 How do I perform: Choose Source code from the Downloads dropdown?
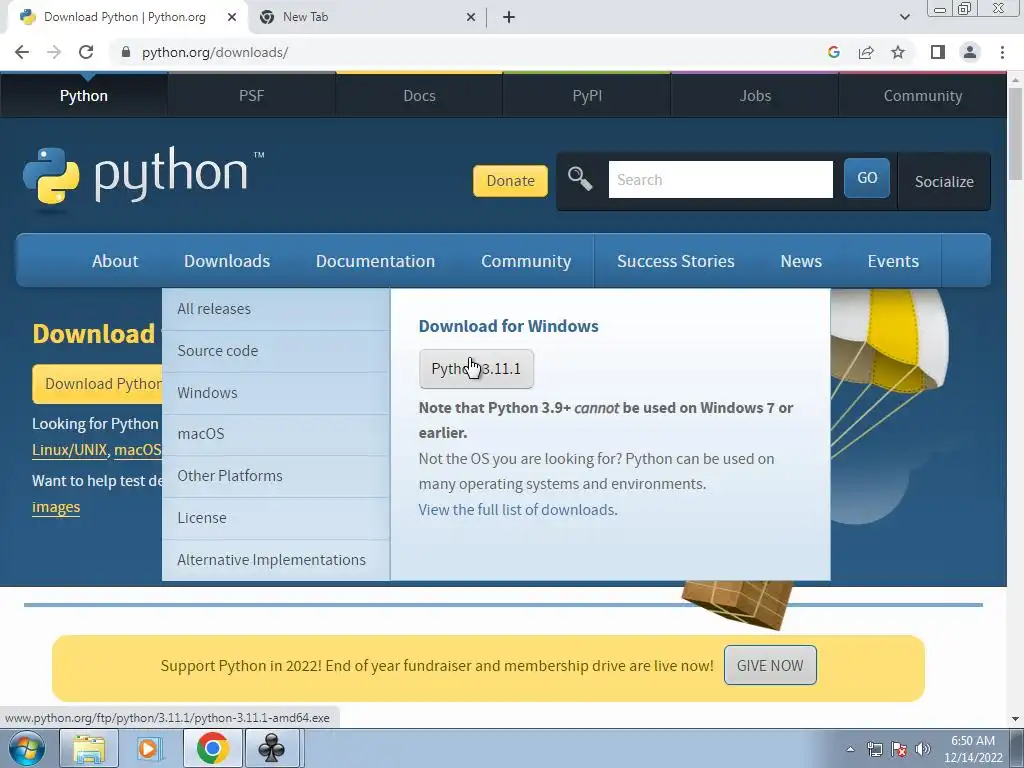click(x=276, y=351)
